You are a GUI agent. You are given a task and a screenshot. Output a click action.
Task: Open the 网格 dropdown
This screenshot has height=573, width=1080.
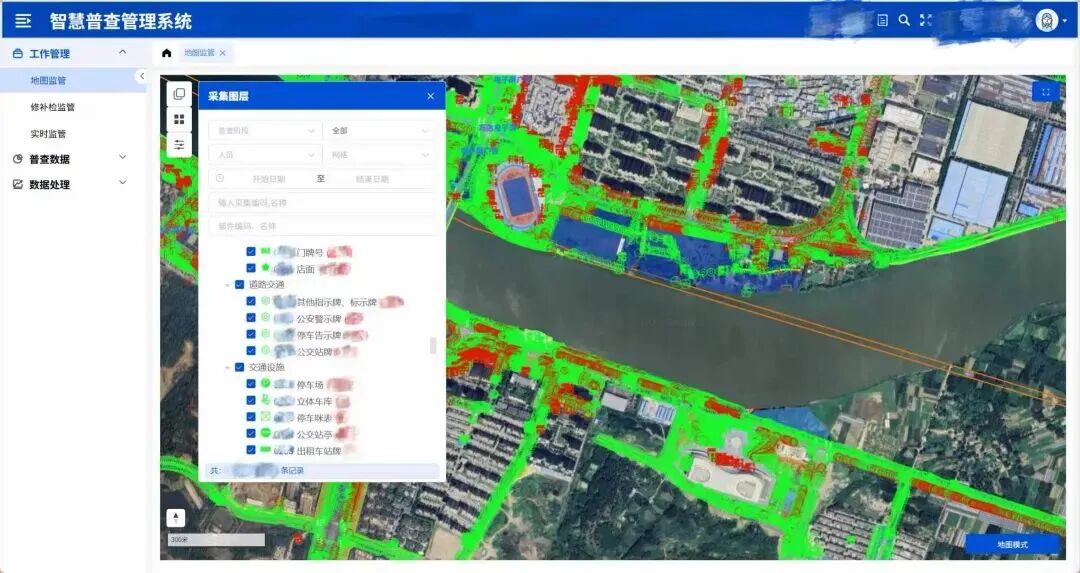[380, 155]
